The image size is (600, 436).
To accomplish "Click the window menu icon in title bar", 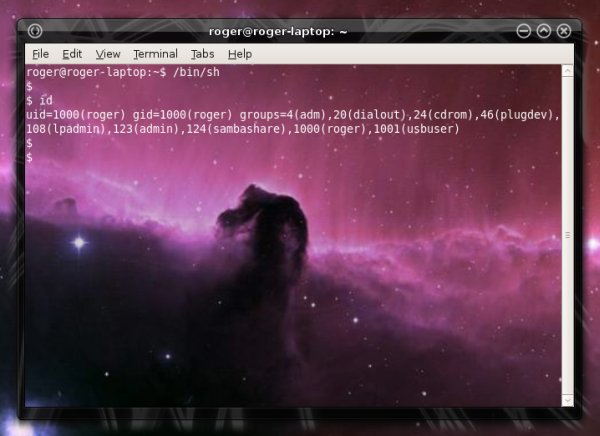I will click(35, 31).
